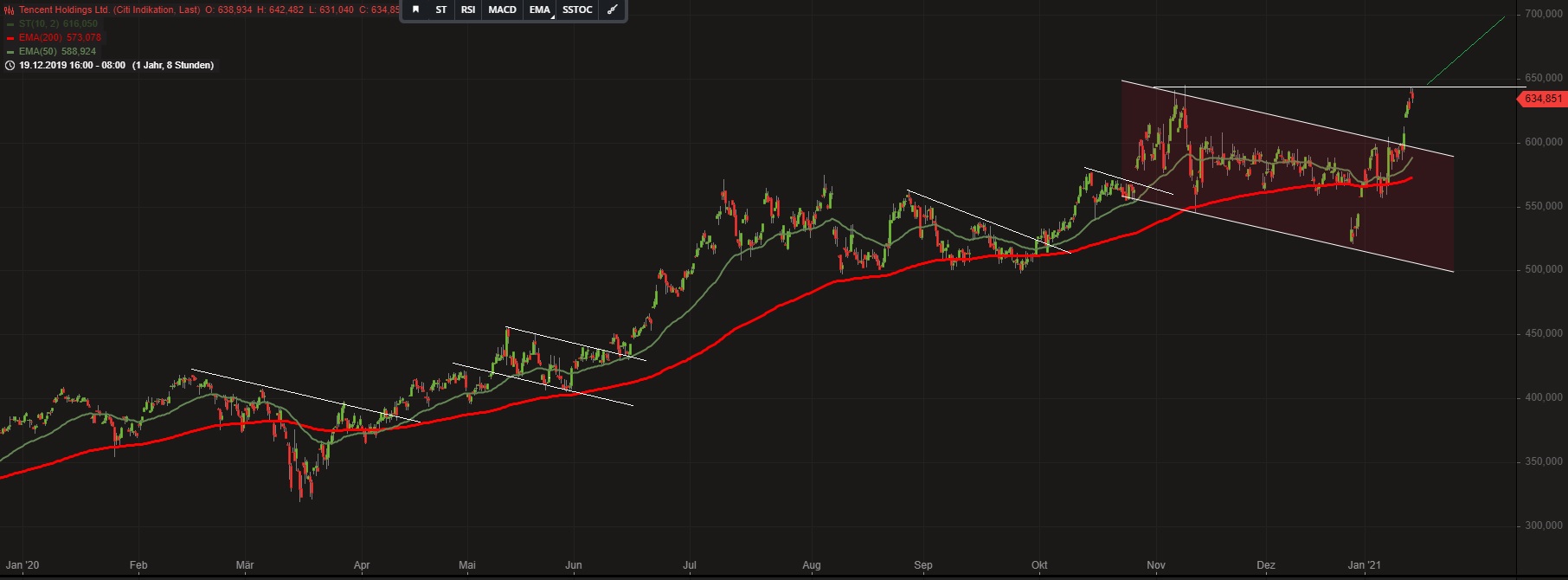Enable the MACD indicator
This screenshot has width=1568, height=580.
(x=502, y=10)
